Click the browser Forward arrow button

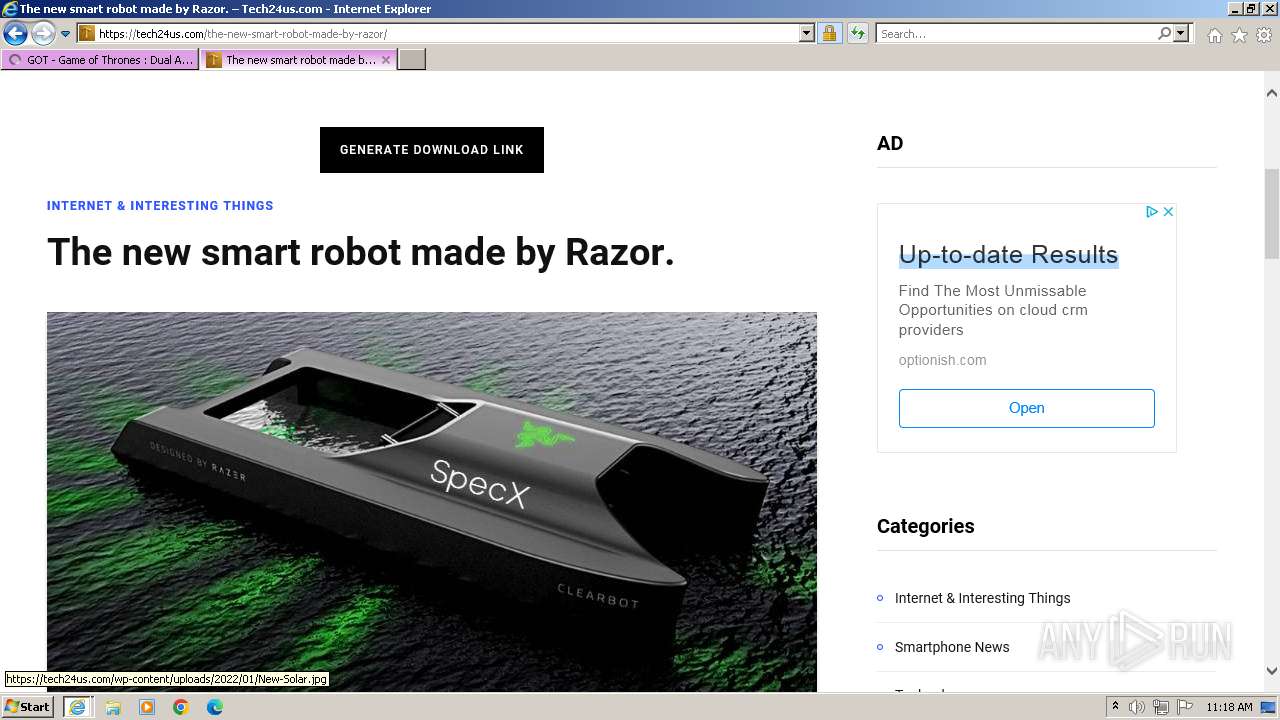[42, 33]
